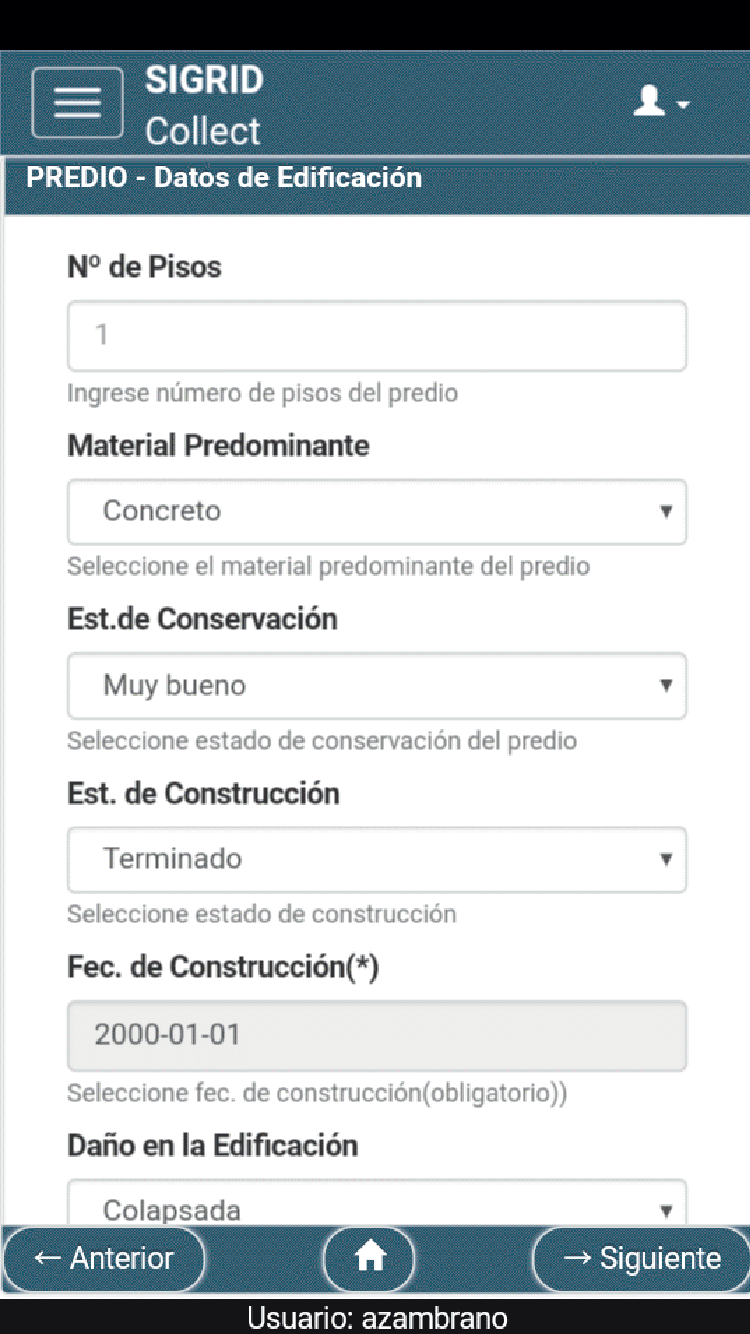Expand the Est. de Construcción dropdown
This screenshot has width=750, height=1334.
pyautogui.click(x=376, y=859)
